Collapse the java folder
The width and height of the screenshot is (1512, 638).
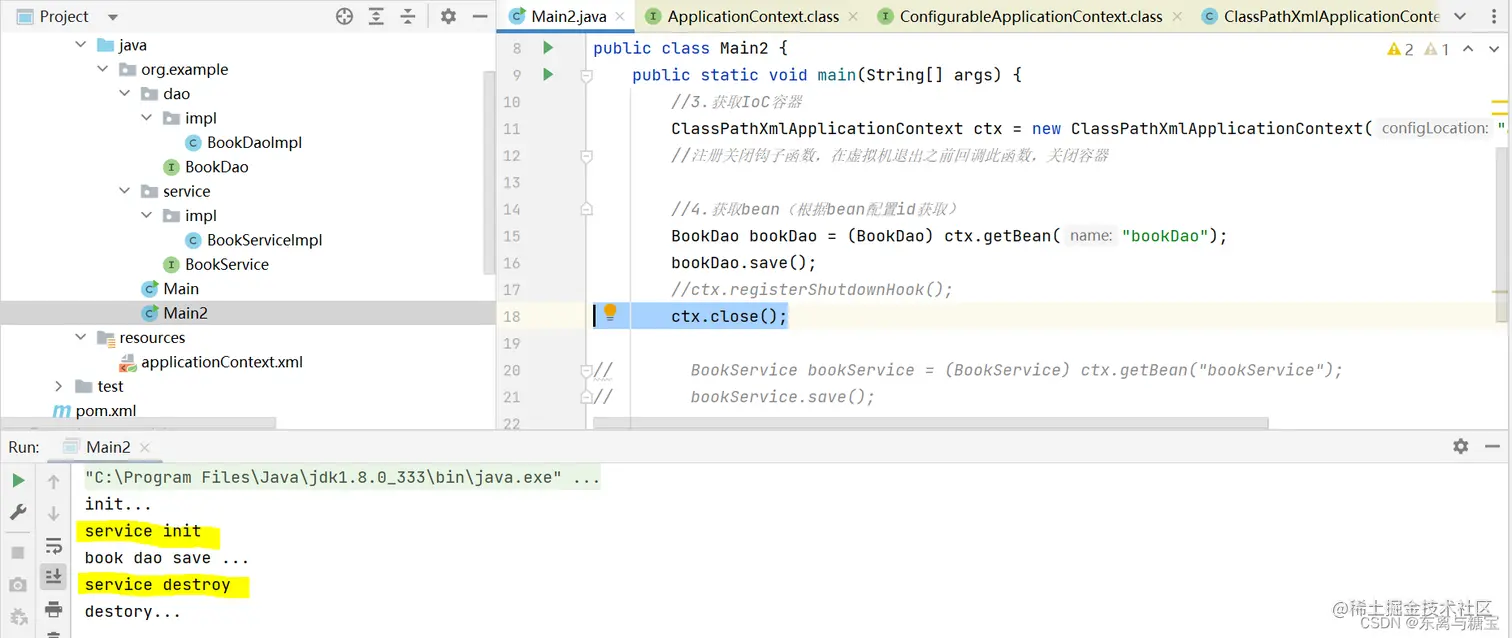(x=81, y=45)
